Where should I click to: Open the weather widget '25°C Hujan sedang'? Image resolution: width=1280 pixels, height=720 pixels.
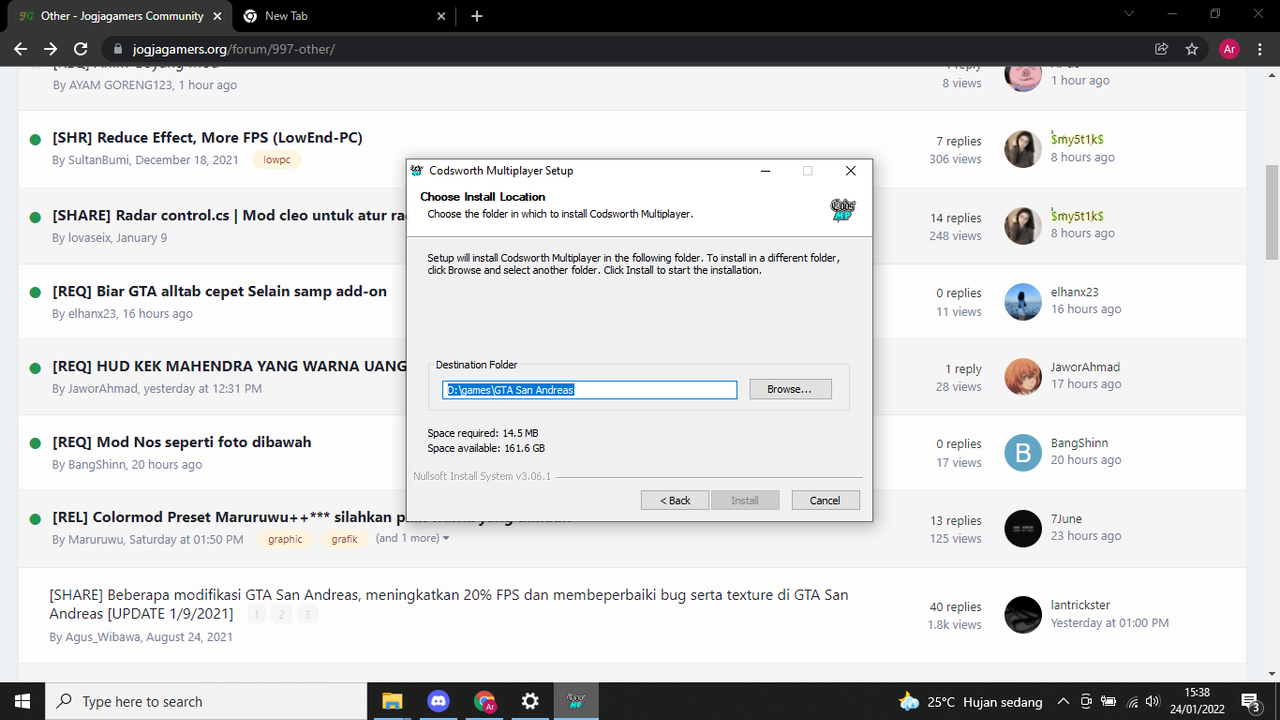pyautogui.click(x=971, y=701)
